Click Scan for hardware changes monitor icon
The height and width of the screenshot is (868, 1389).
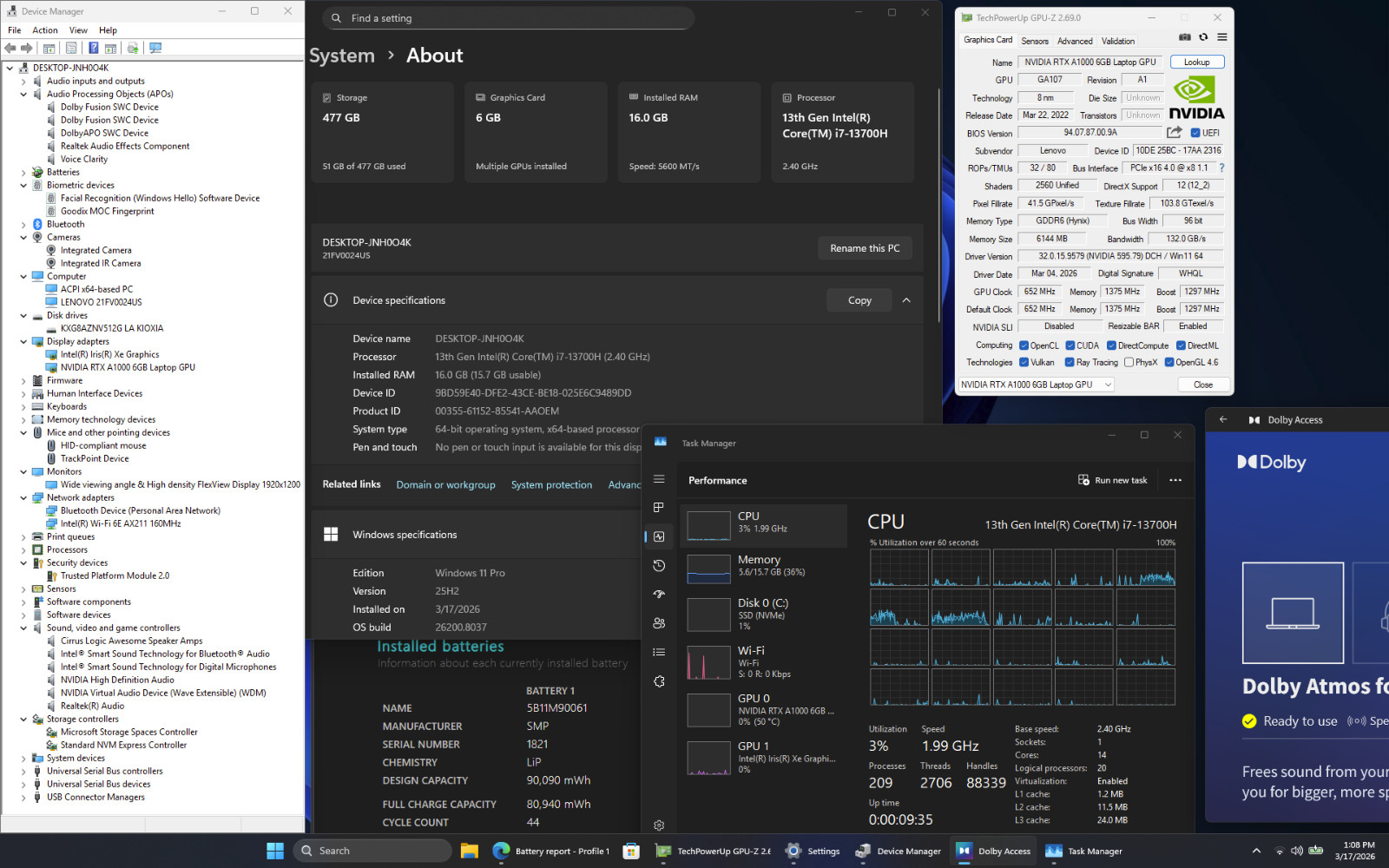click(x=155, y=49)
